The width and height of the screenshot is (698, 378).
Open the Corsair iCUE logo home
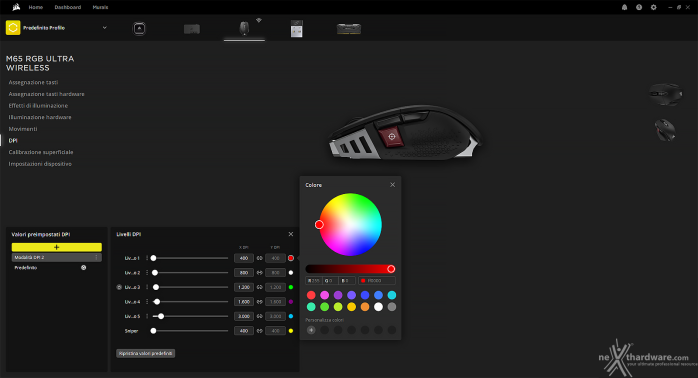16,7
